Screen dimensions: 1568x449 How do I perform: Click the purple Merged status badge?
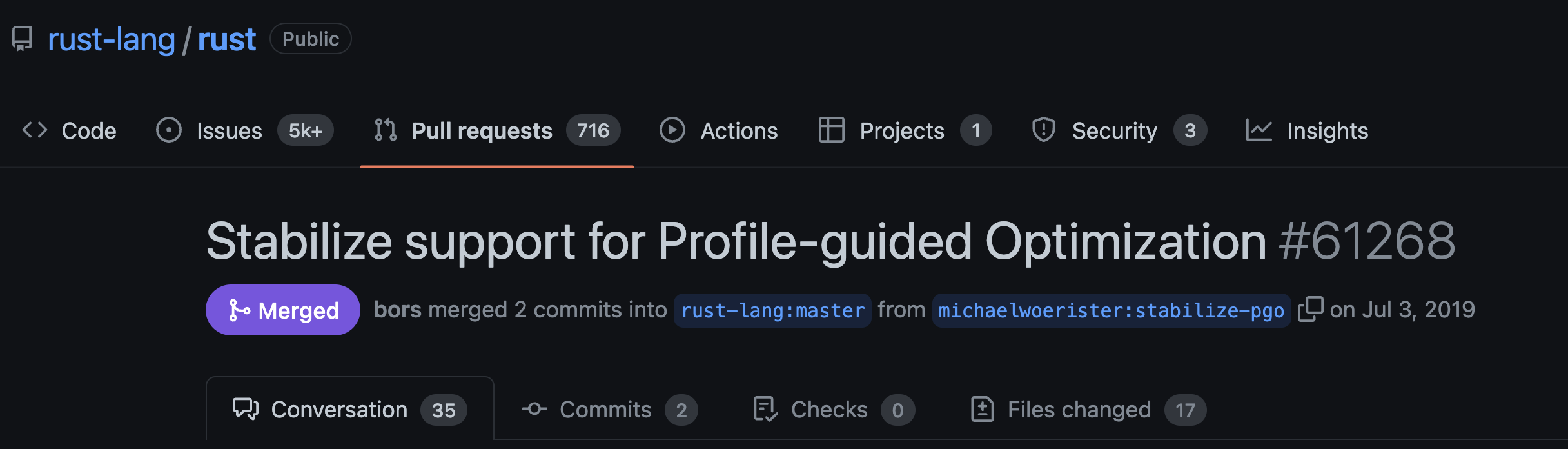pyautogui.click(x=283, y=310)
